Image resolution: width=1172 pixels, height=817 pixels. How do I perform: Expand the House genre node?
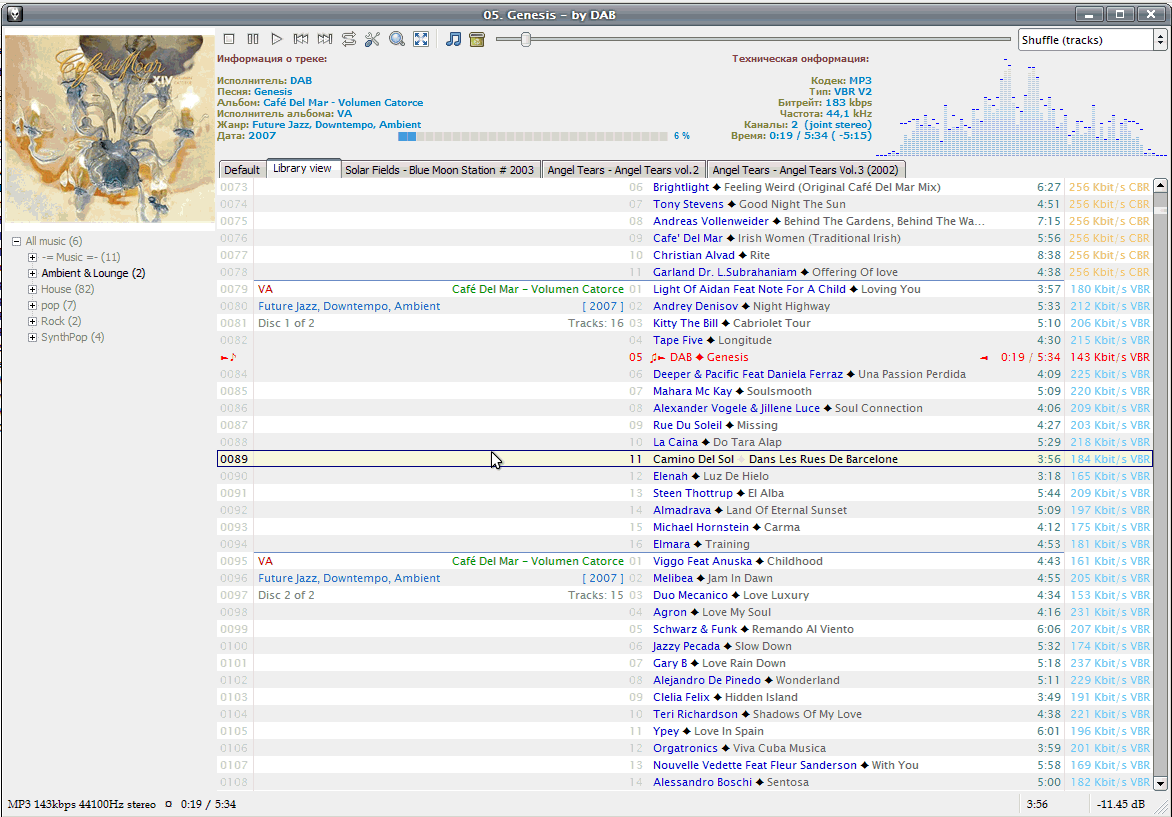point(33,289)
